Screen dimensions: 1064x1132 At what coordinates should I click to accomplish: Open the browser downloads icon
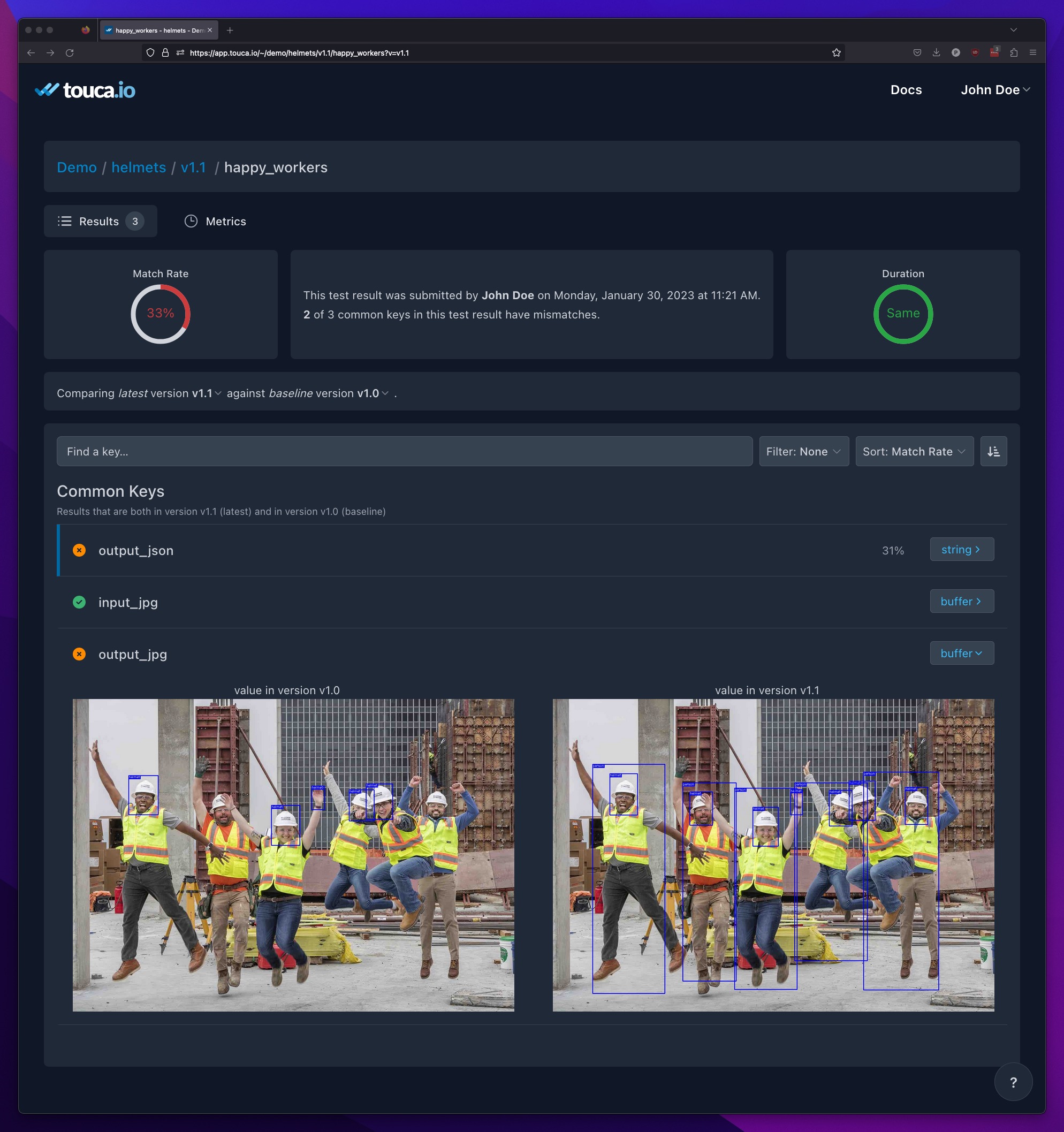[x=936, y=53]
